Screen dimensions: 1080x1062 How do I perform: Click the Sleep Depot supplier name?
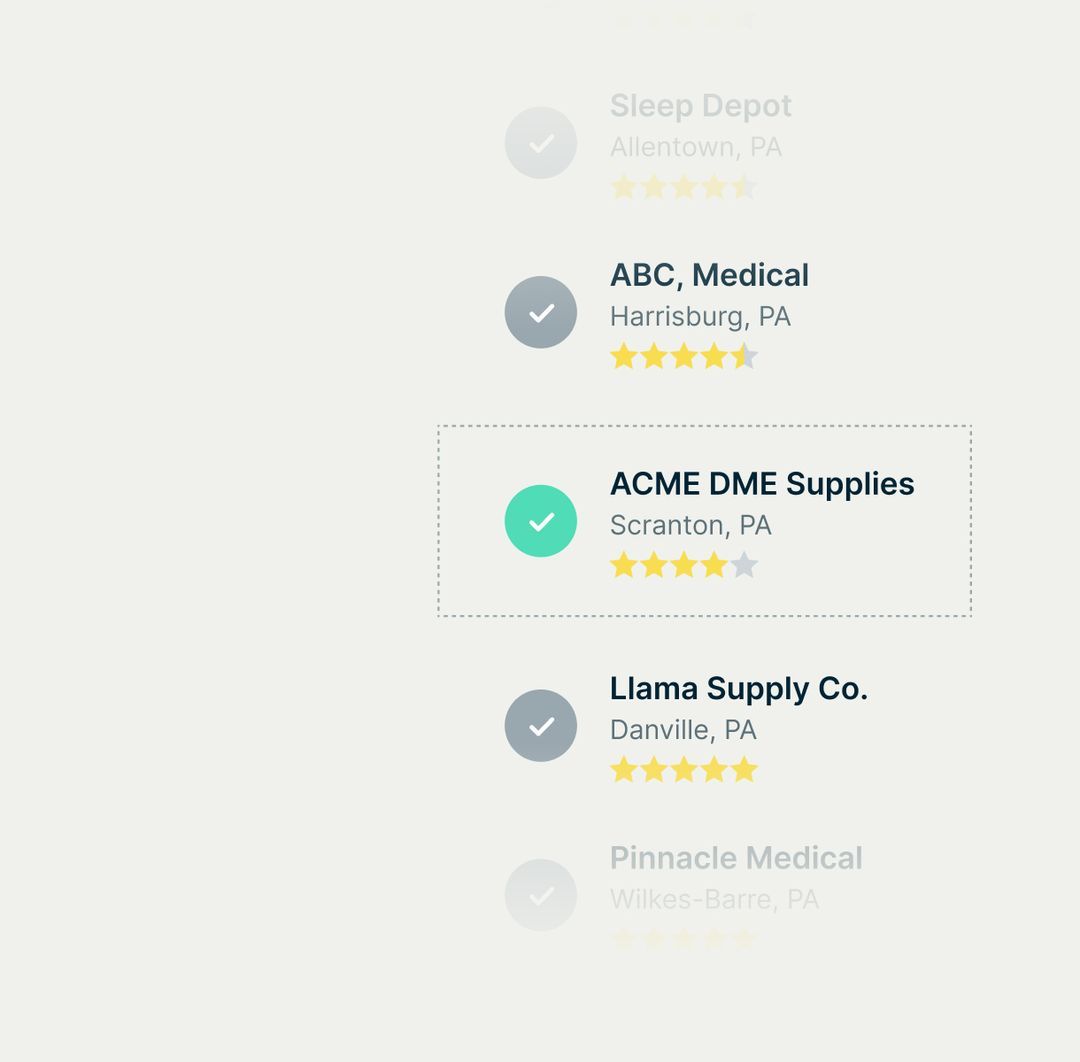(700, 106)
